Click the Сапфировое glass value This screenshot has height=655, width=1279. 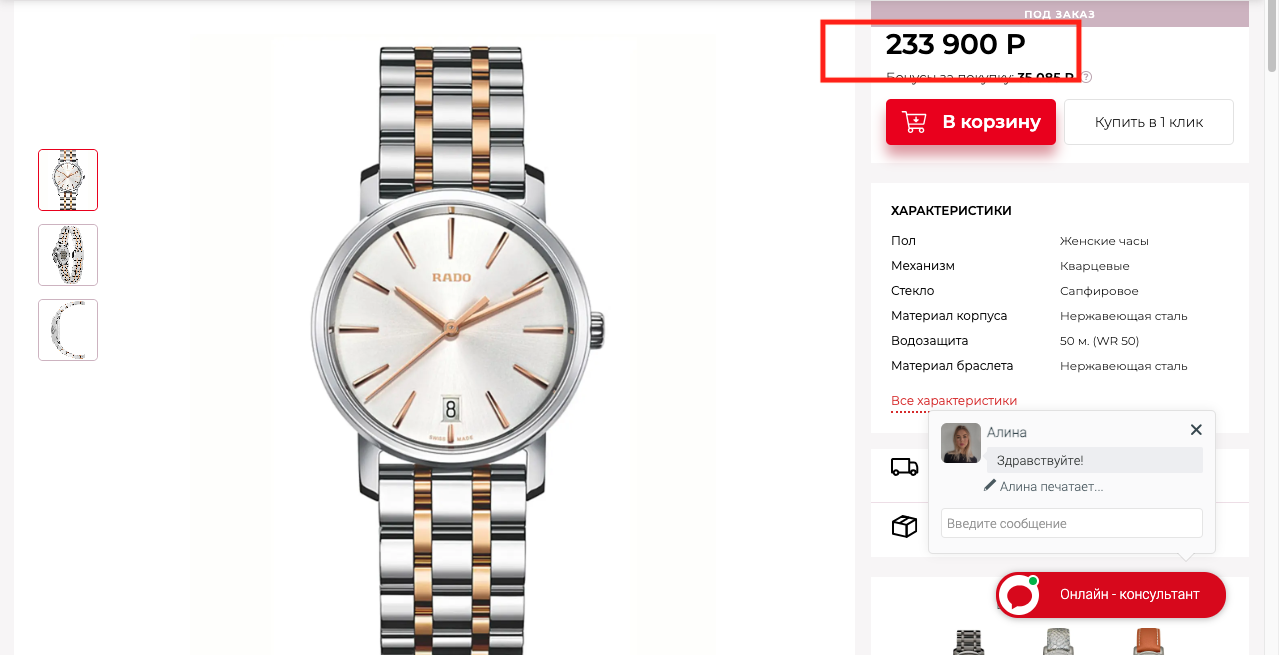[x=1099, y=291]
